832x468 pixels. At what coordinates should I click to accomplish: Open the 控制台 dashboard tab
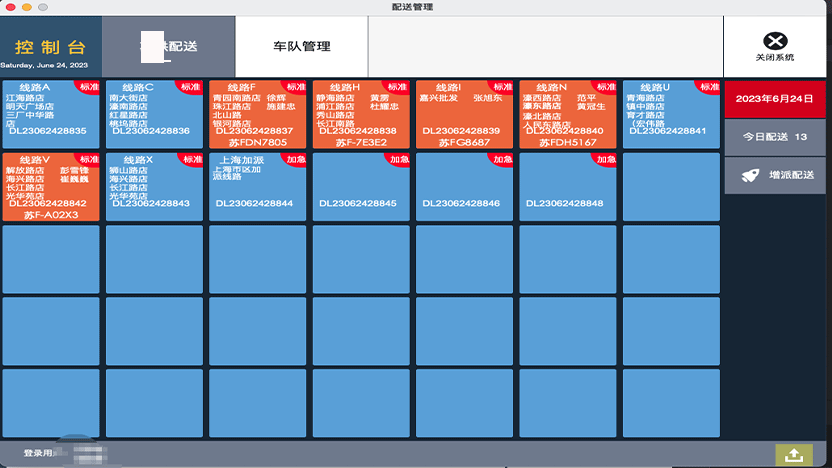coord(50,47)
